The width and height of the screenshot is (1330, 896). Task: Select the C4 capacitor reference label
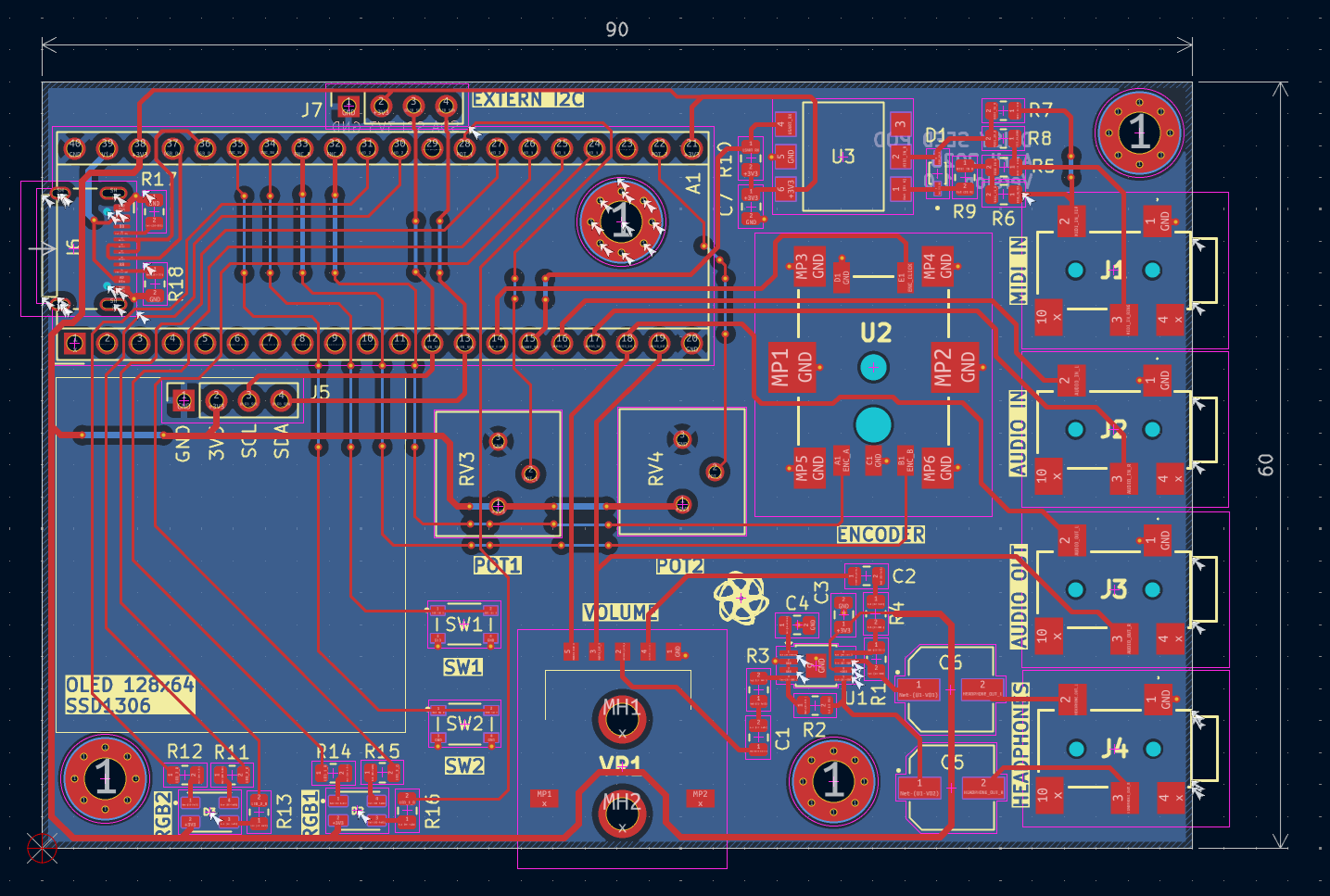click(x=797, y=603)
